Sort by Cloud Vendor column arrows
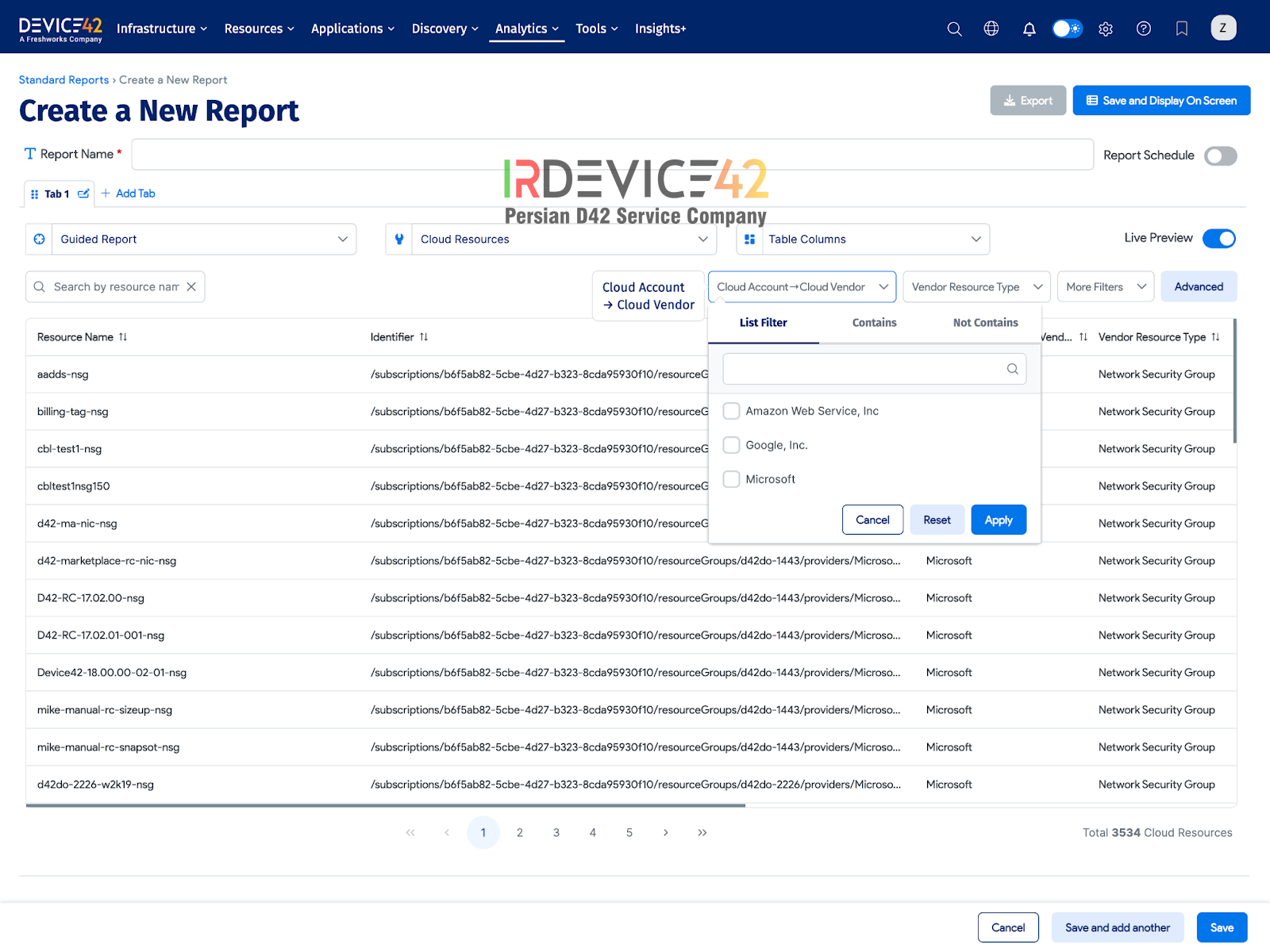Screen dimensions: 1270x952 [x=1083, y=337]
